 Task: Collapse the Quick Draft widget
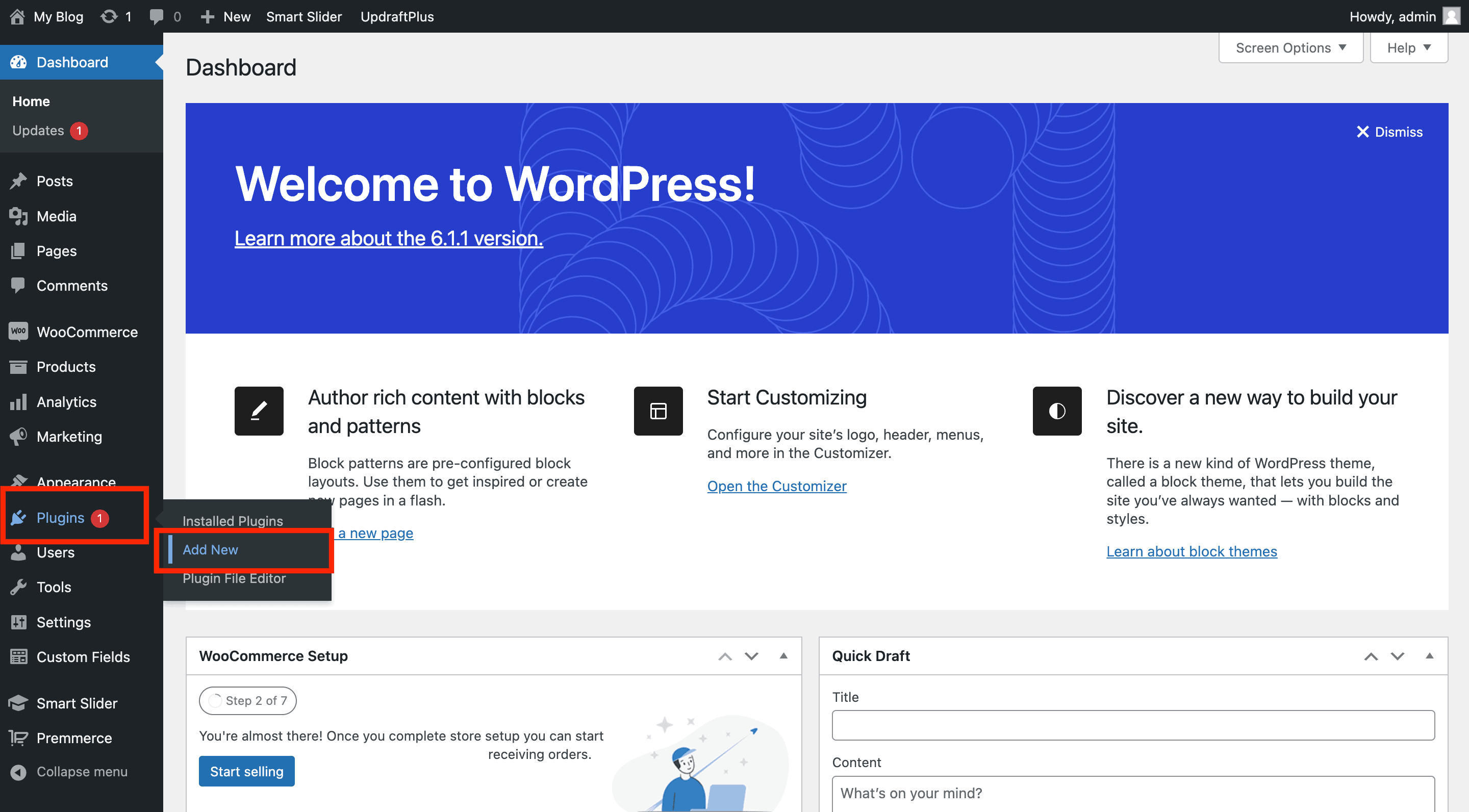coord(1430,656)
